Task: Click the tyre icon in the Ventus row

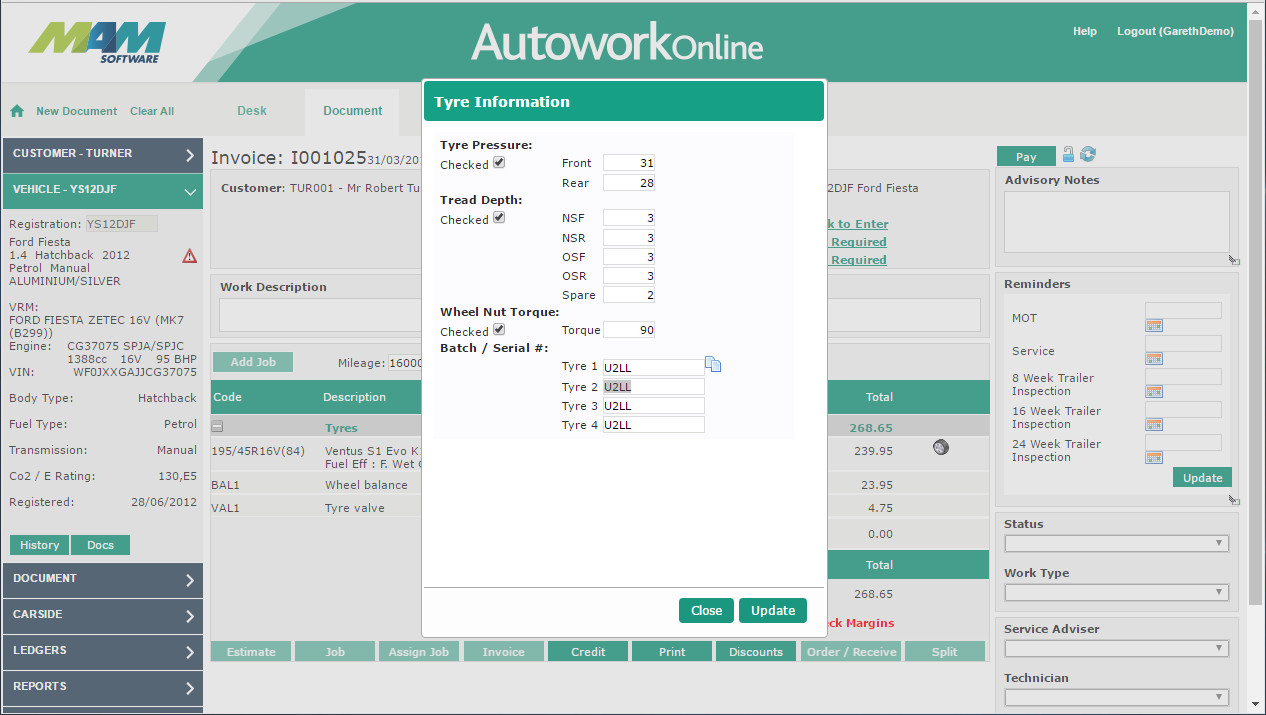Action: (x=940, y=447)
